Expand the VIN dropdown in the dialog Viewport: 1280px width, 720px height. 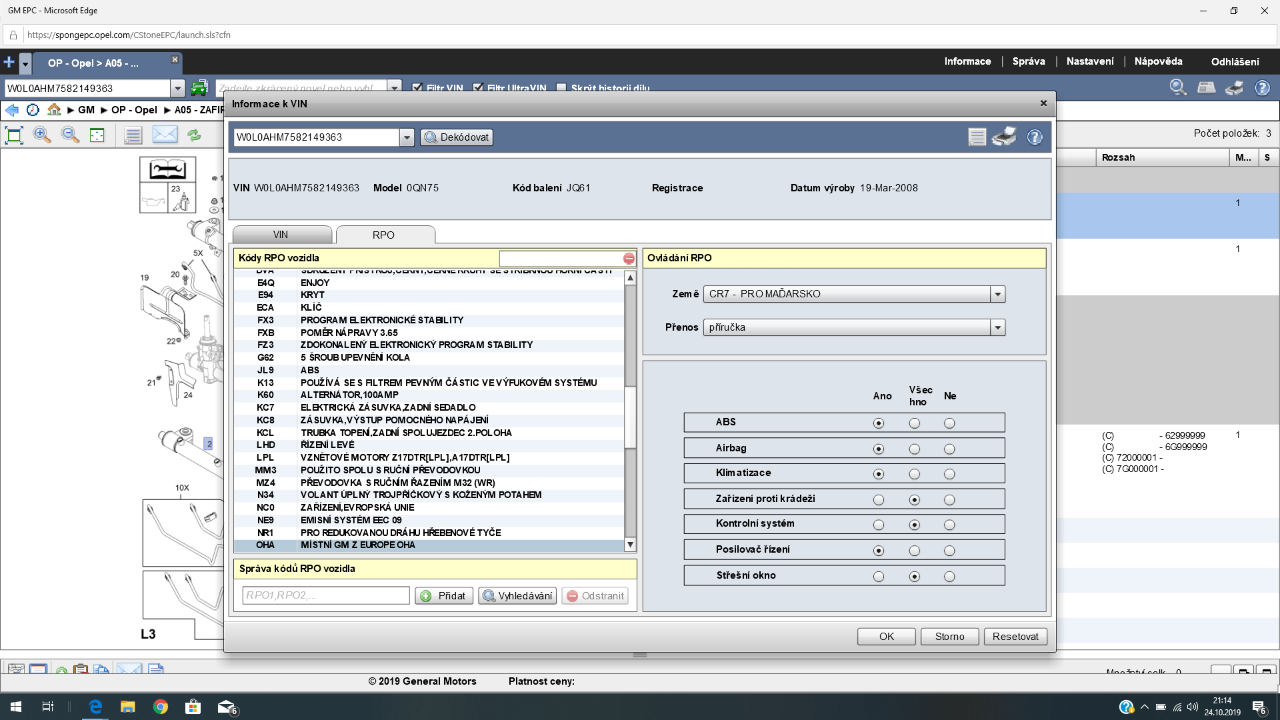407,138
